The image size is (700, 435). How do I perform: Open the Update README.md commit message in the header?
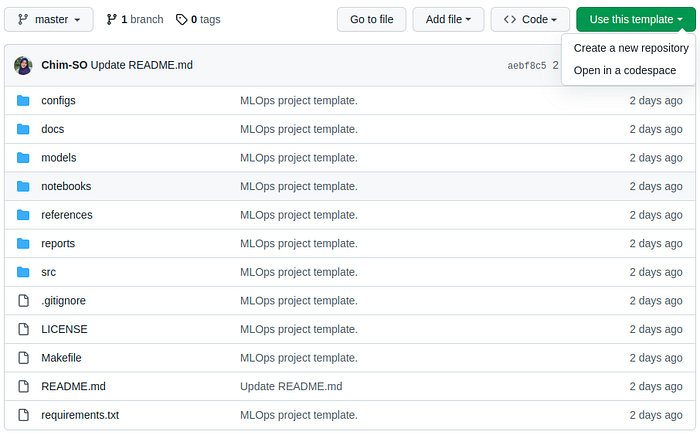tap(142, 65)
